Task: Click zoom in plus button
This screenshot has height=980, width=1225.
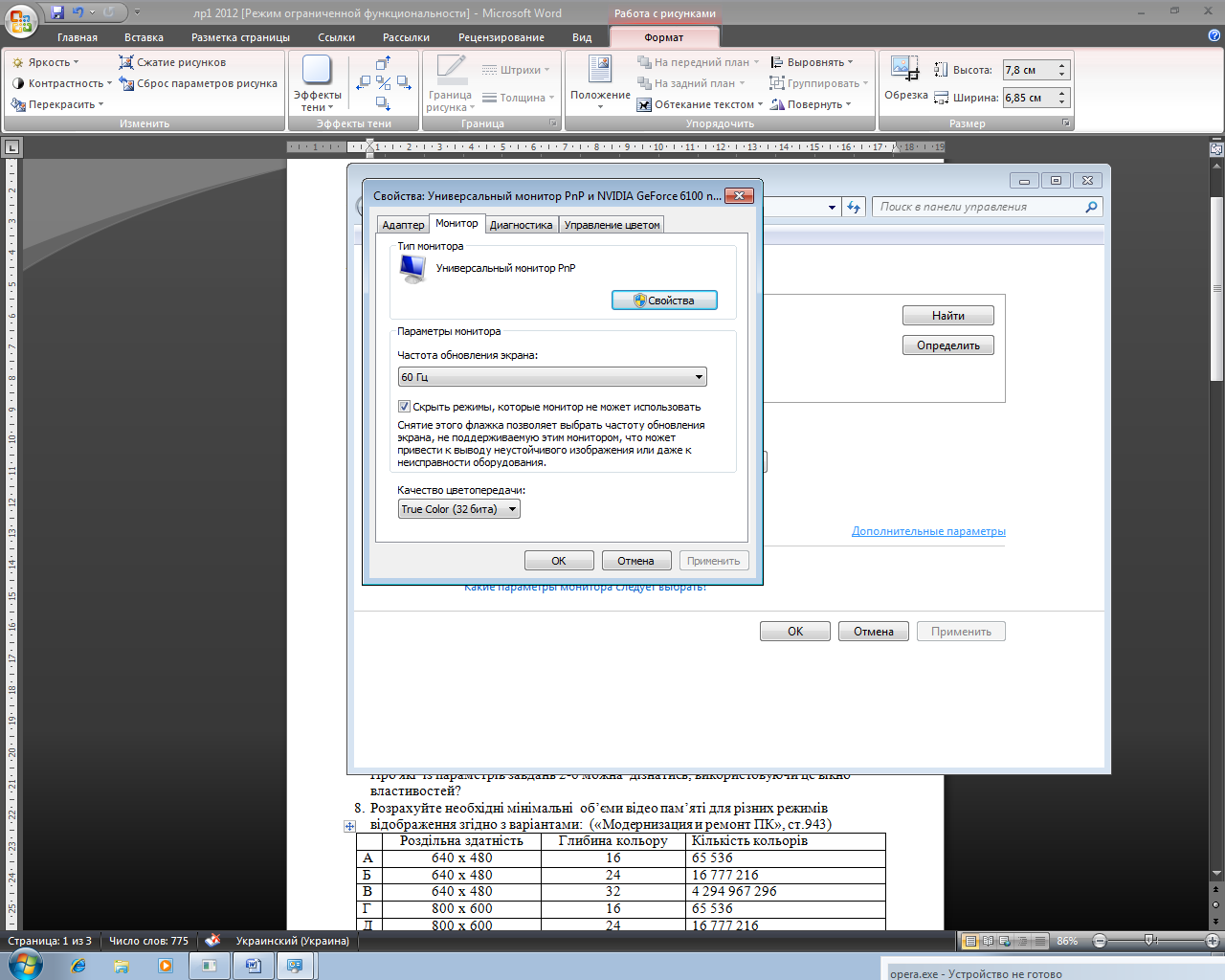Action: tap(1212, 942)
